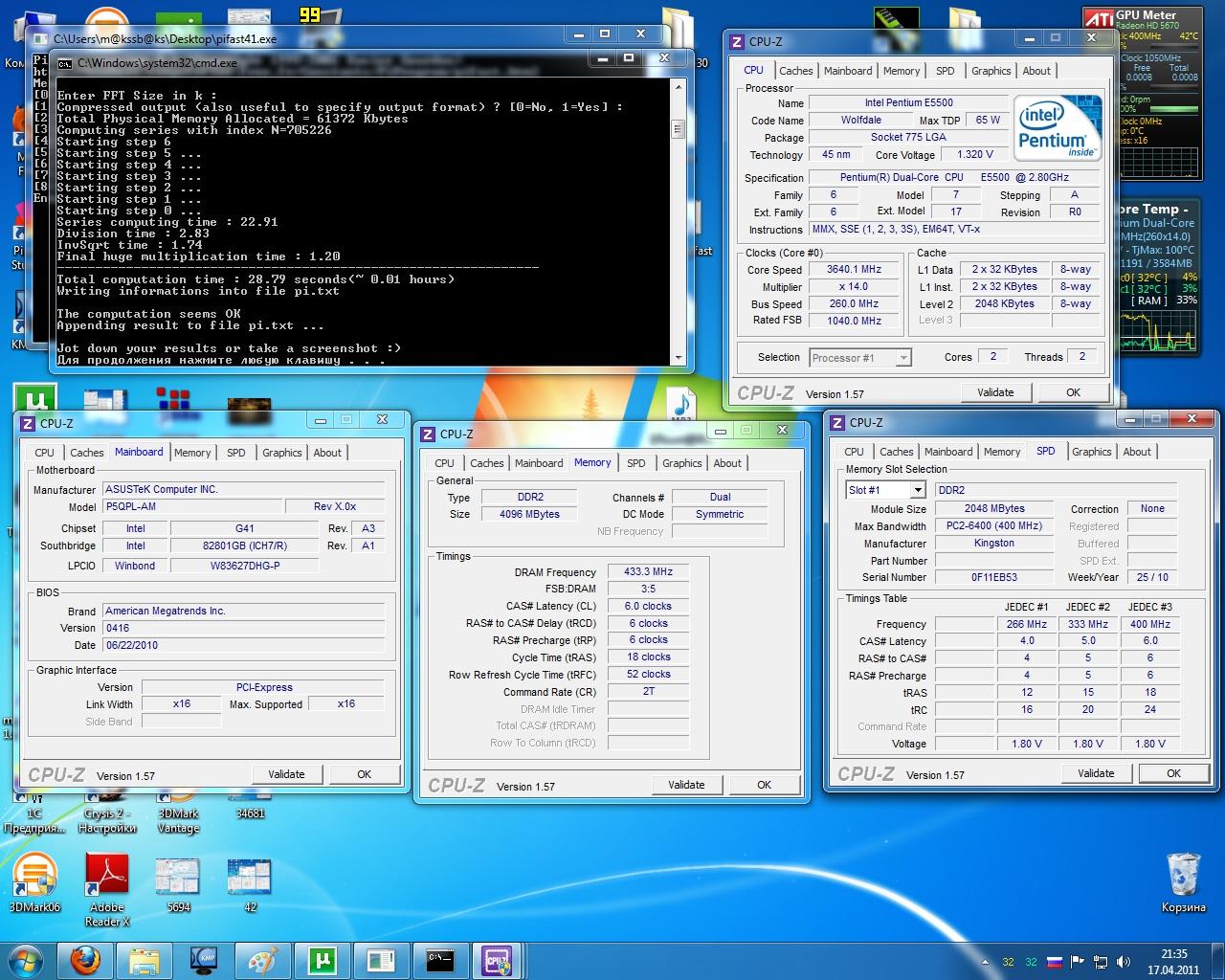Screen dimensions: 1225x980
Task: Open Graphics tab in top-right CPU-Z window
Action: click(991, 71)
